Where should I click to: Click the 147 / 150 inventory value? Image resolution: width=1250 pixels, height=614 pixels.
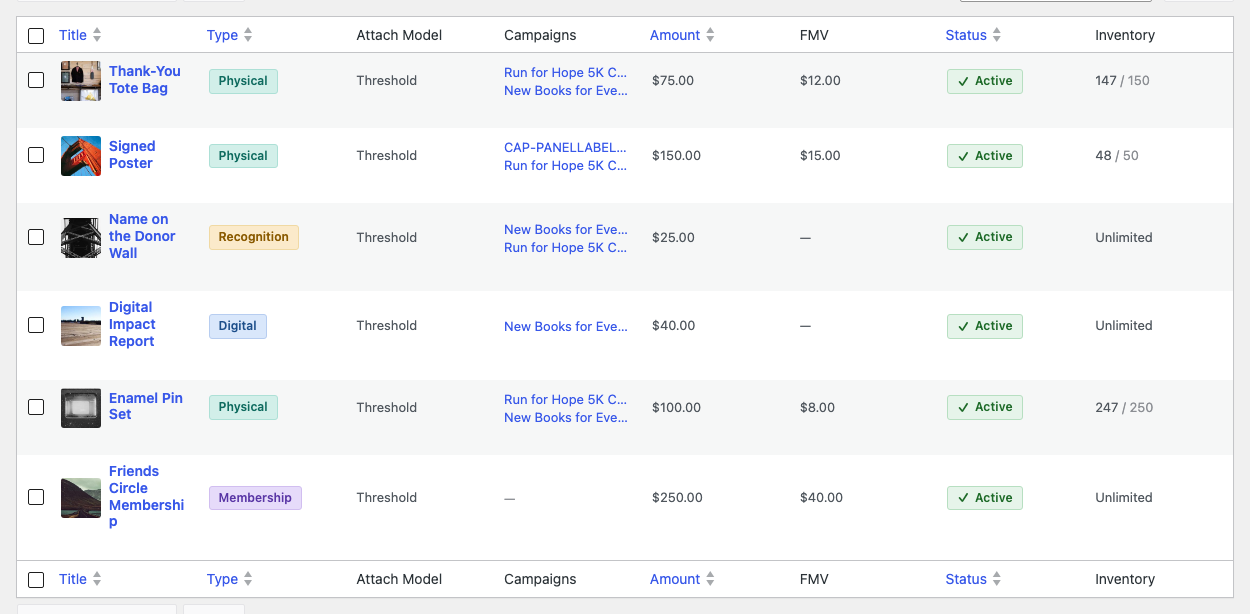tap(1122, 80)
